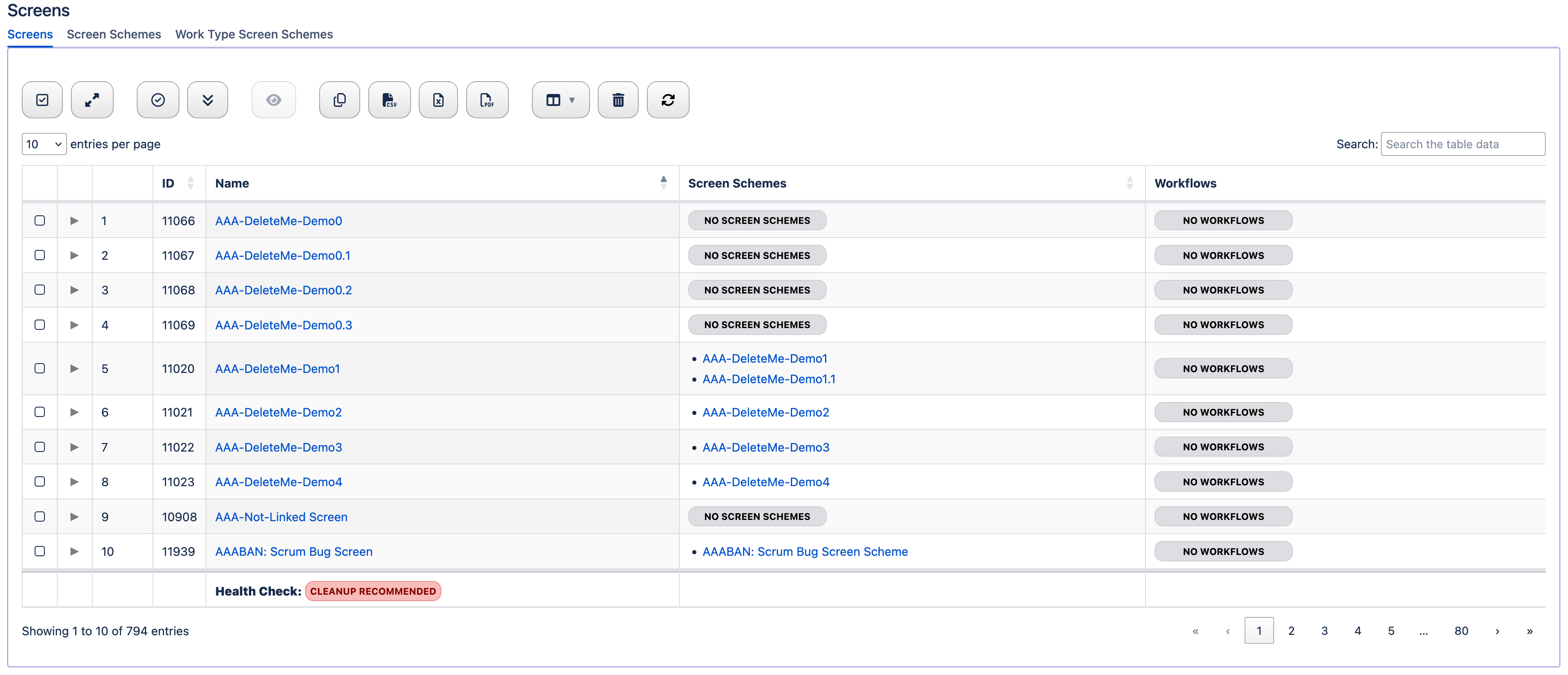This screenshot has width=1568, height=675.
Task: Check the box for AAA-Not-Linked Screen row
Action: (40, 516)
